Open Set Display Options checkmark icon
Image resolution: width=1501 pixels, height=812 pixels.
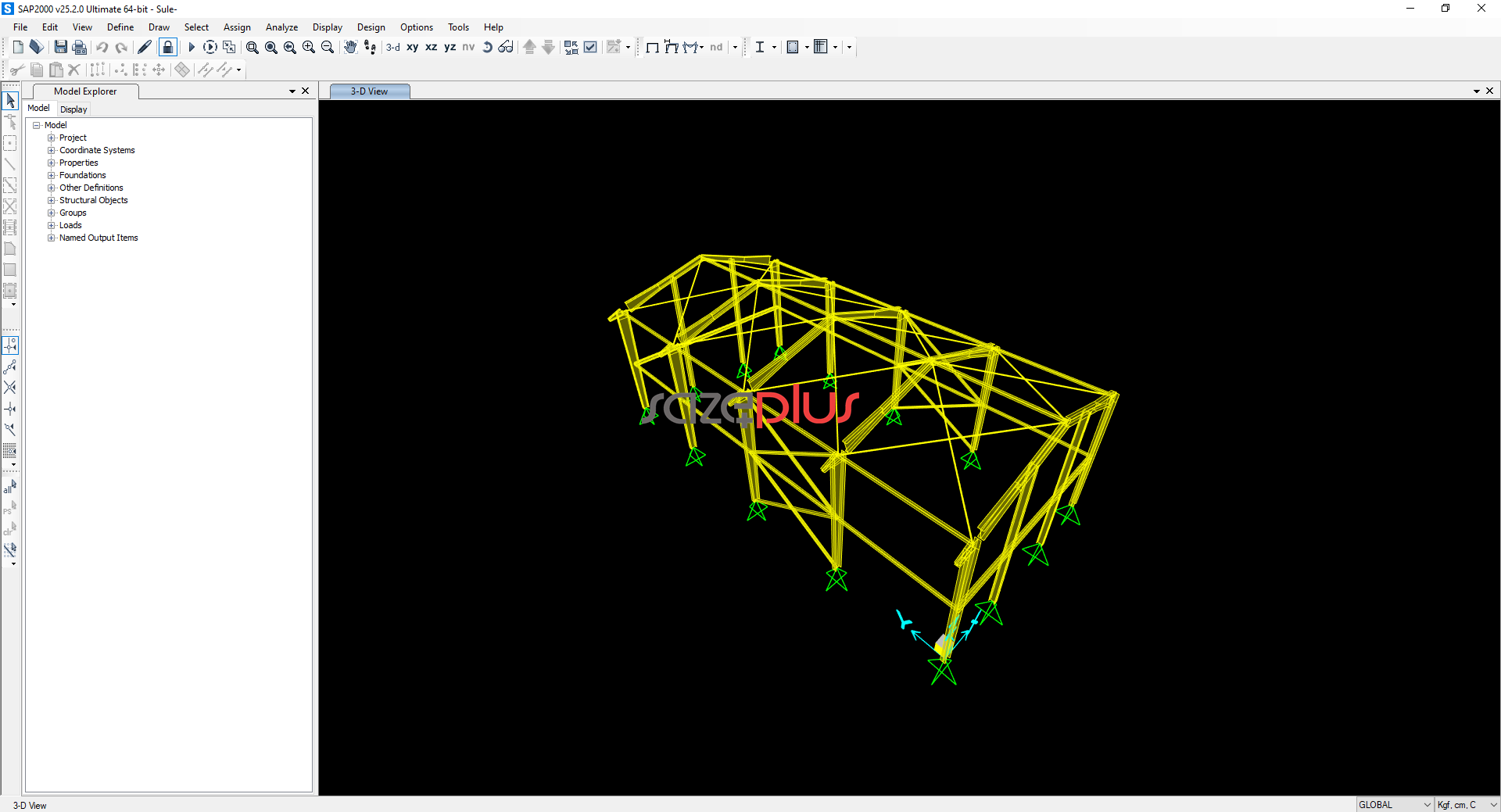pyautogui.click(x=590, y=47)
